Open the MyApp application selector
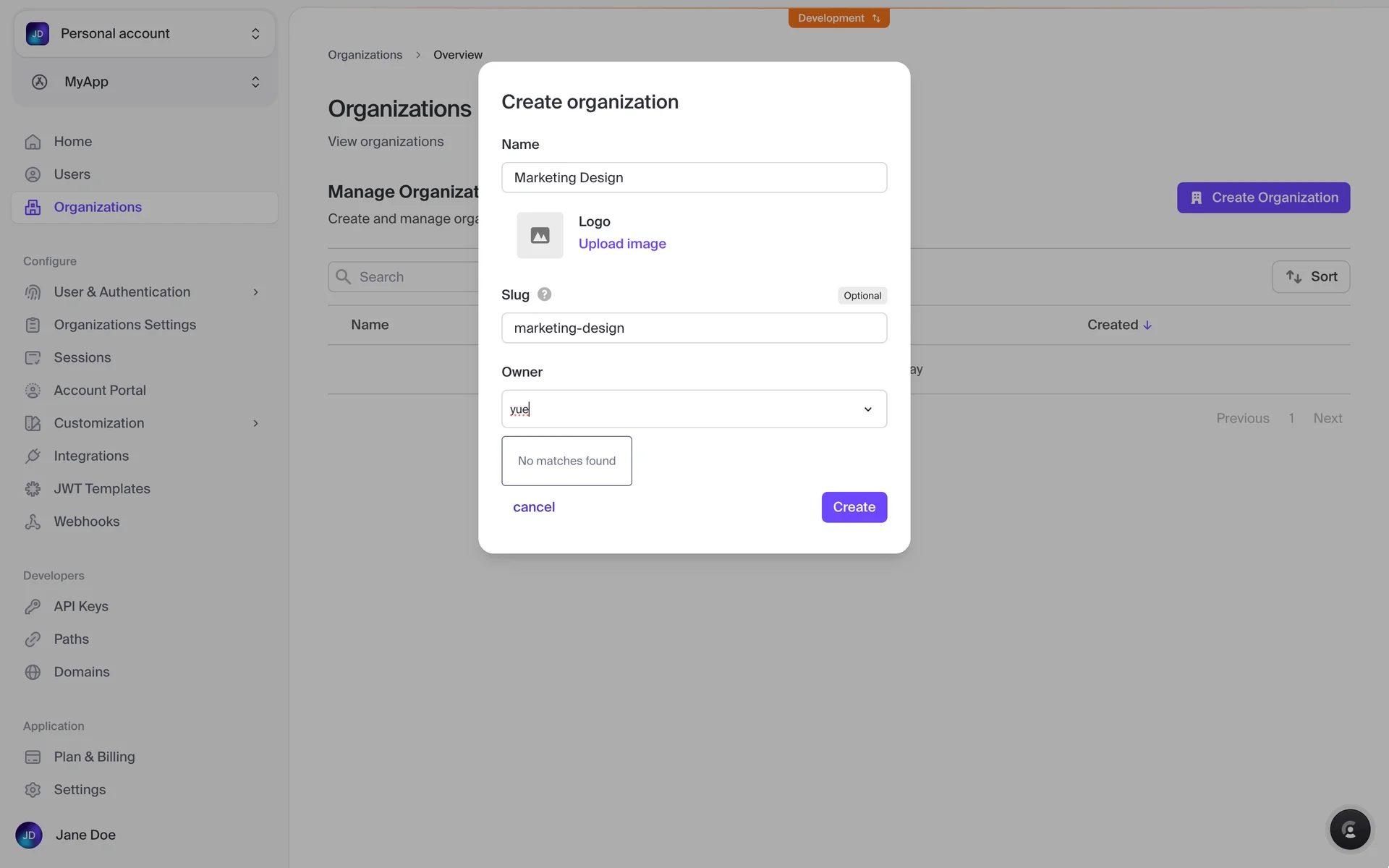This screenshot has width=1389, height=868. coord(145,82)
